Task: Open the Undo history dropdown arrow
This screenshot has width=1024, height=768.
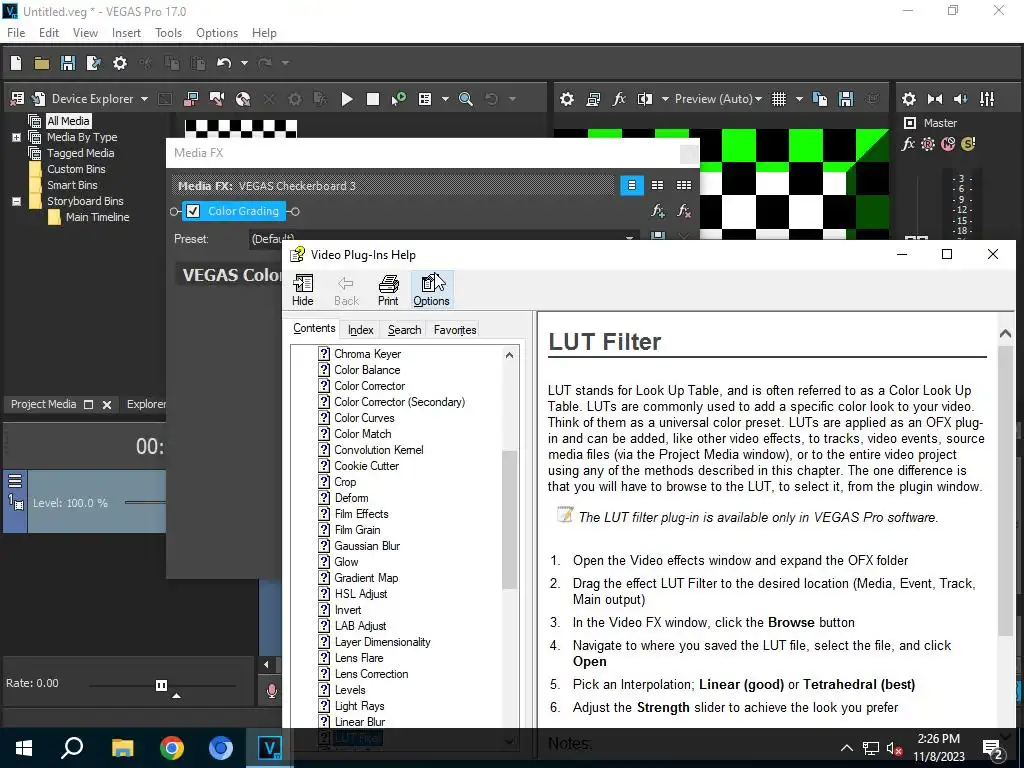Action: 244,63
